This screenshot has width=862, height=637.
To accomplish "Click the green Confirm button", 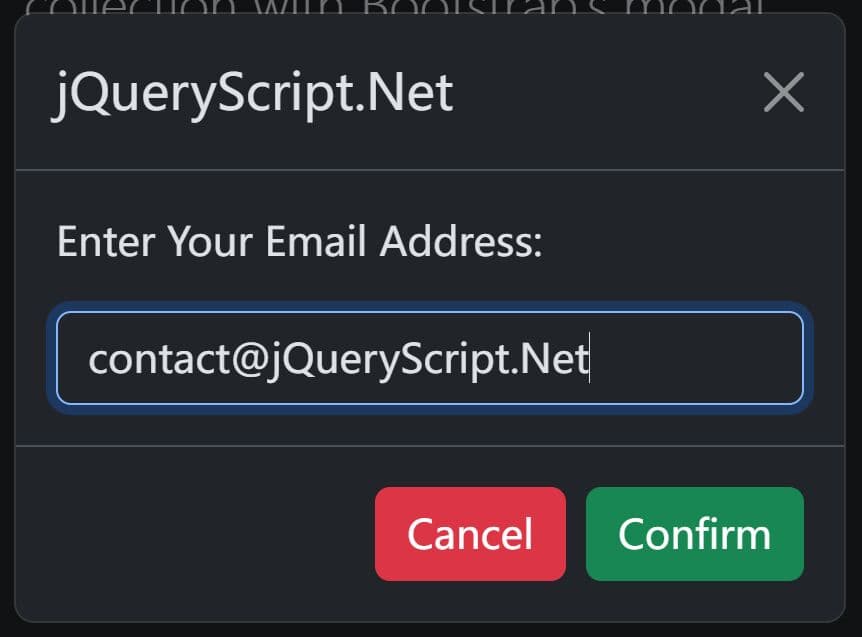I will pos(695,534).
